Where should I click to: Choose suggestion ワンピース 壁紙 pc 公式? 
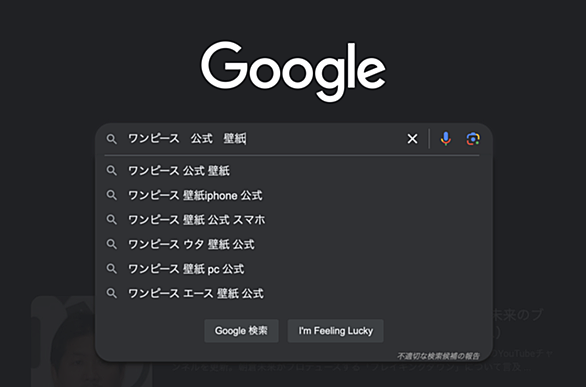(x=293, y=269)
